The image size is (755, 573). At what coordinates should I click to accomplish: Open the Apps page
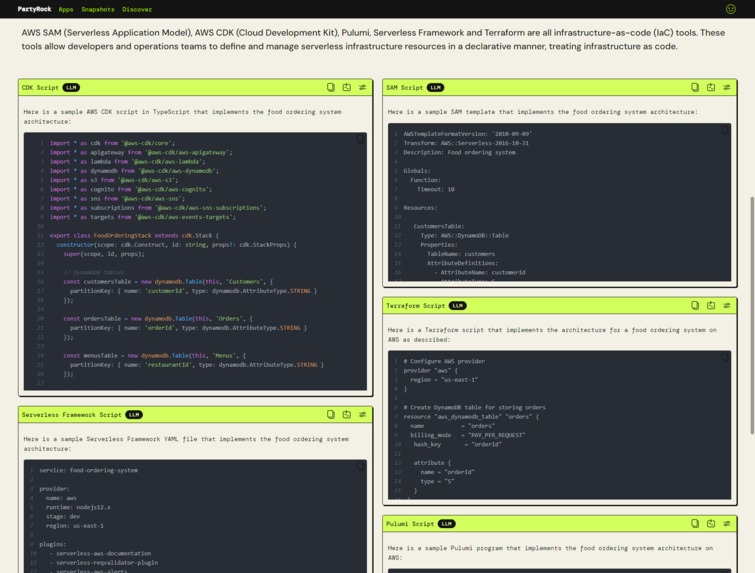pos(66,9)
